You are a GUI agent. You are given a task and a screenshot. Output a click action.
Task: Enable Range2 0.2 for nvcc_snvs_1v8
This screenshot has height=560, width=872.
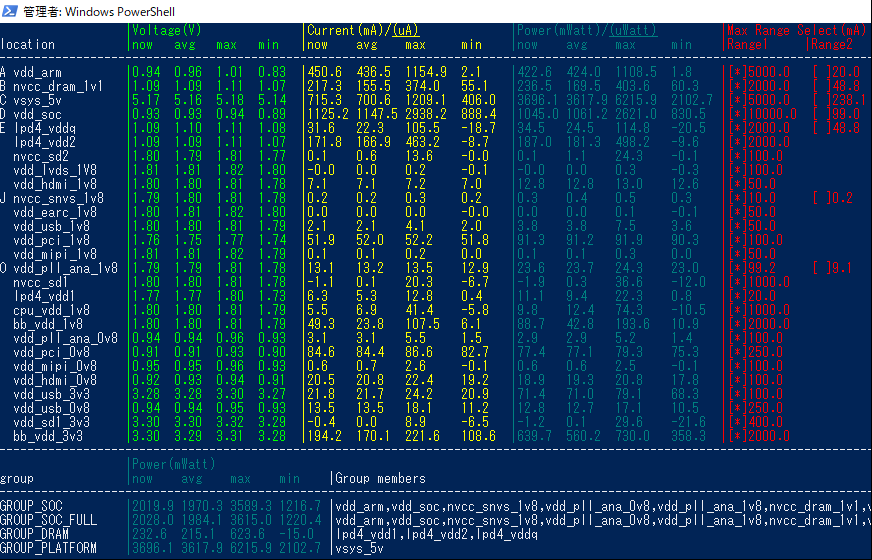tap(820, 198)
